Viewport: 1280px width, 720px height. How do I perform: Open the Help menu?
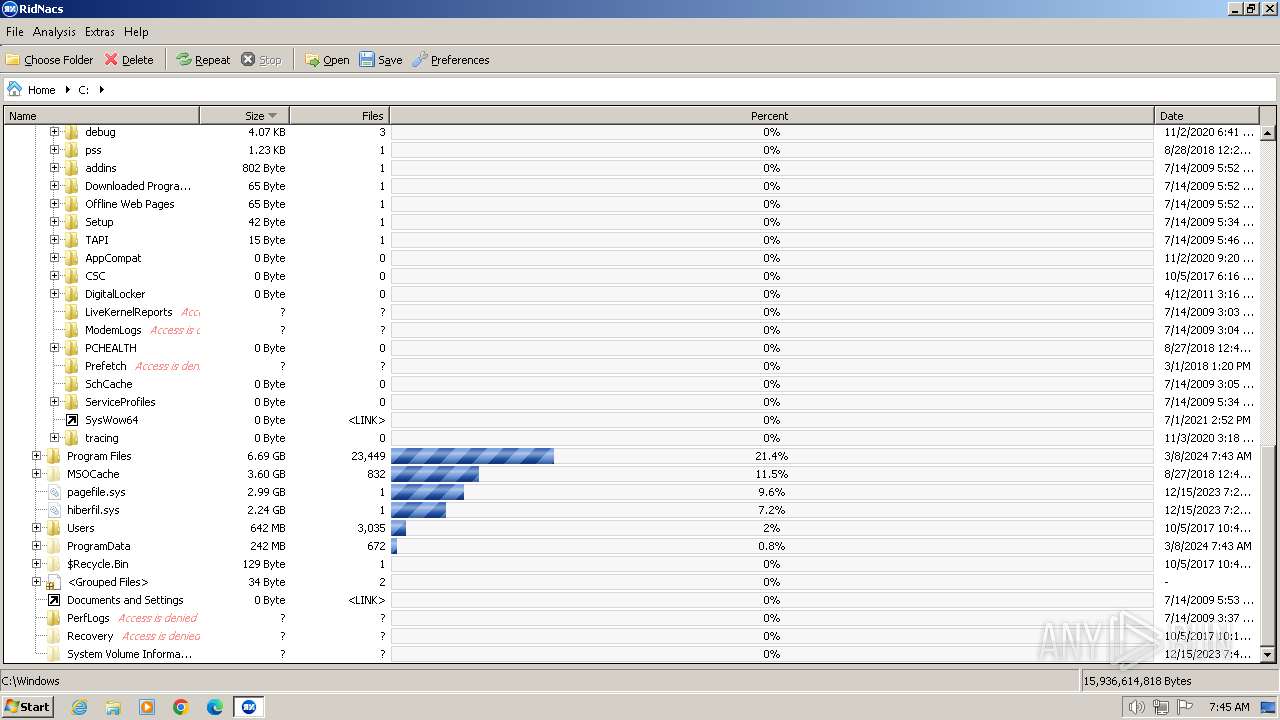pos(136,32)
